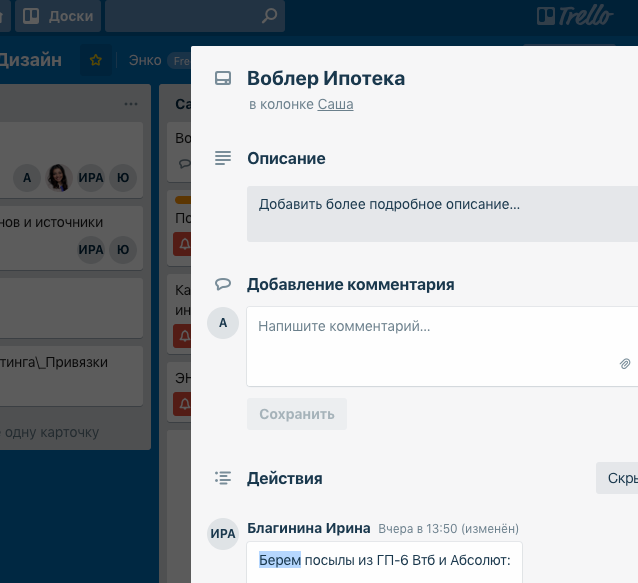Viewport: 638px width, 583px height.
Task: Open the Вчера в 13:50 timestamp link
Action: [418, 528]
